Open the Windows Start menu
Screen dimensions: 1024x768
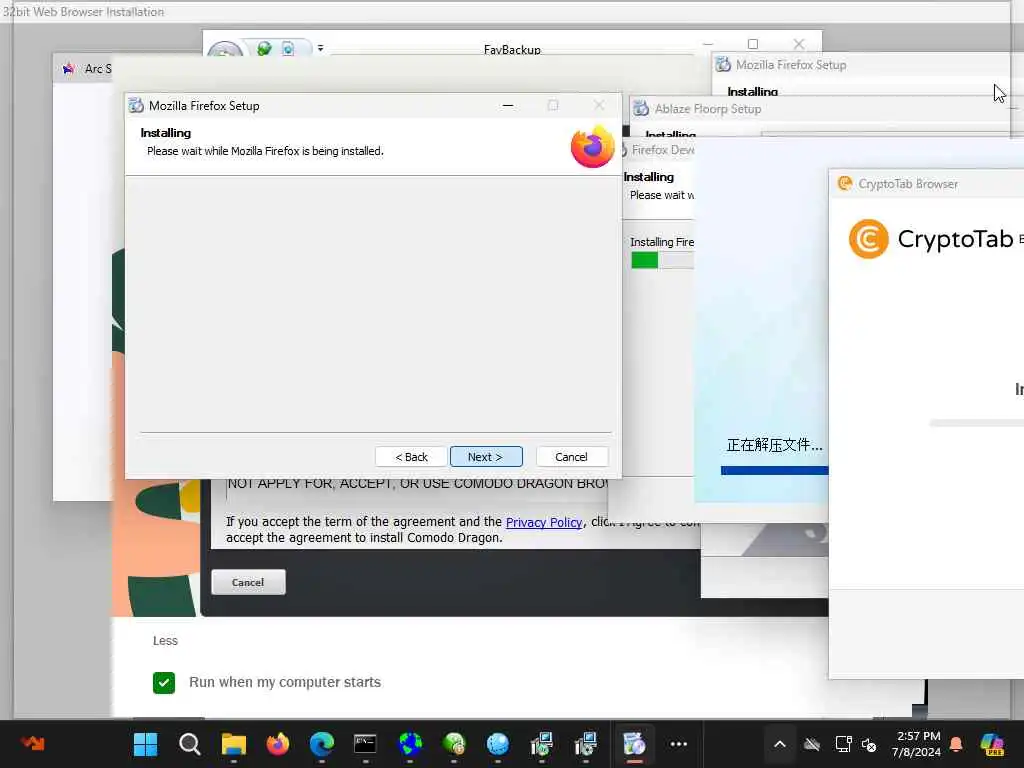click(145, 744)
